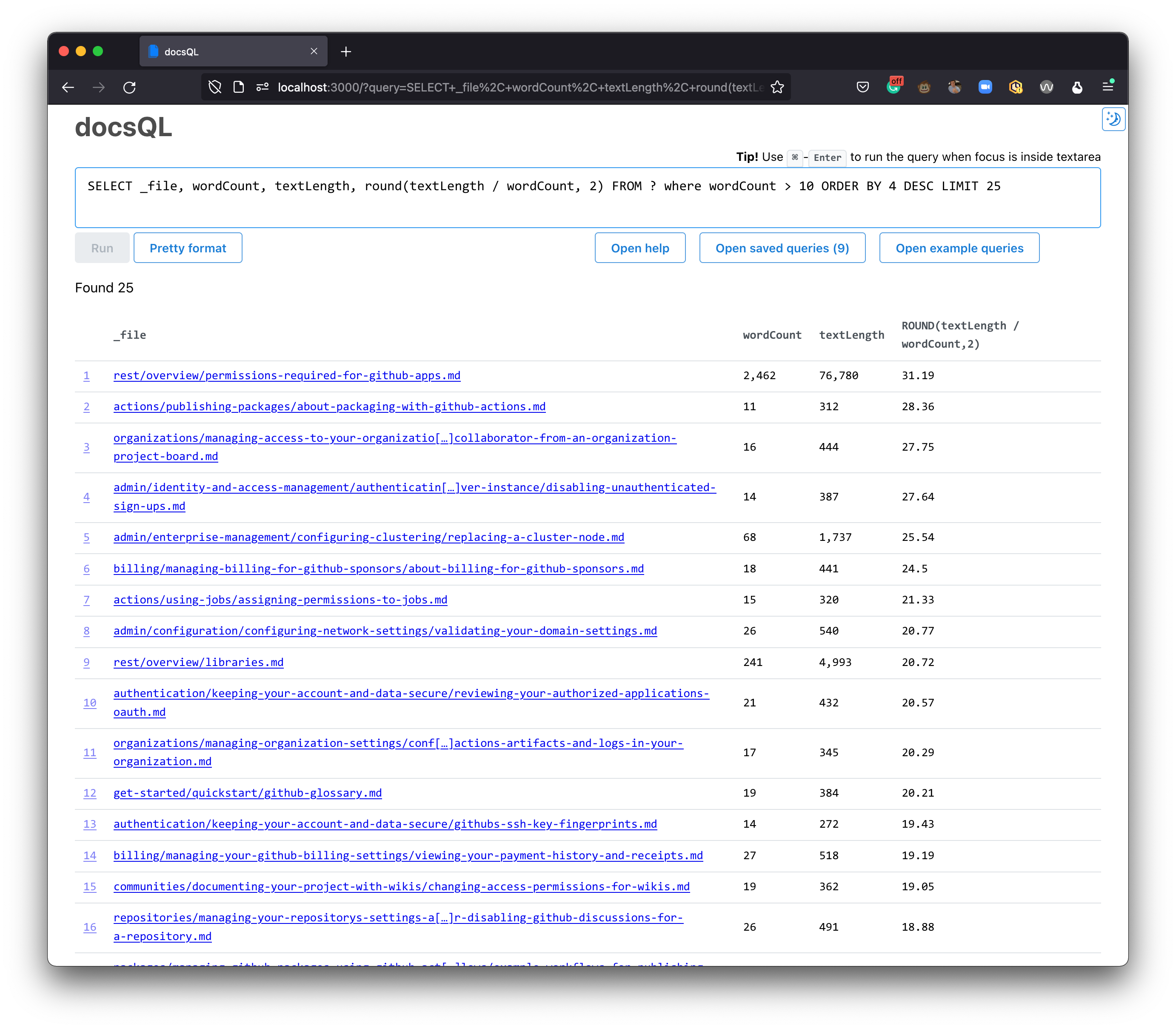Click the Pocket save icon
Screen dimensions: 1176x1029
862,87
